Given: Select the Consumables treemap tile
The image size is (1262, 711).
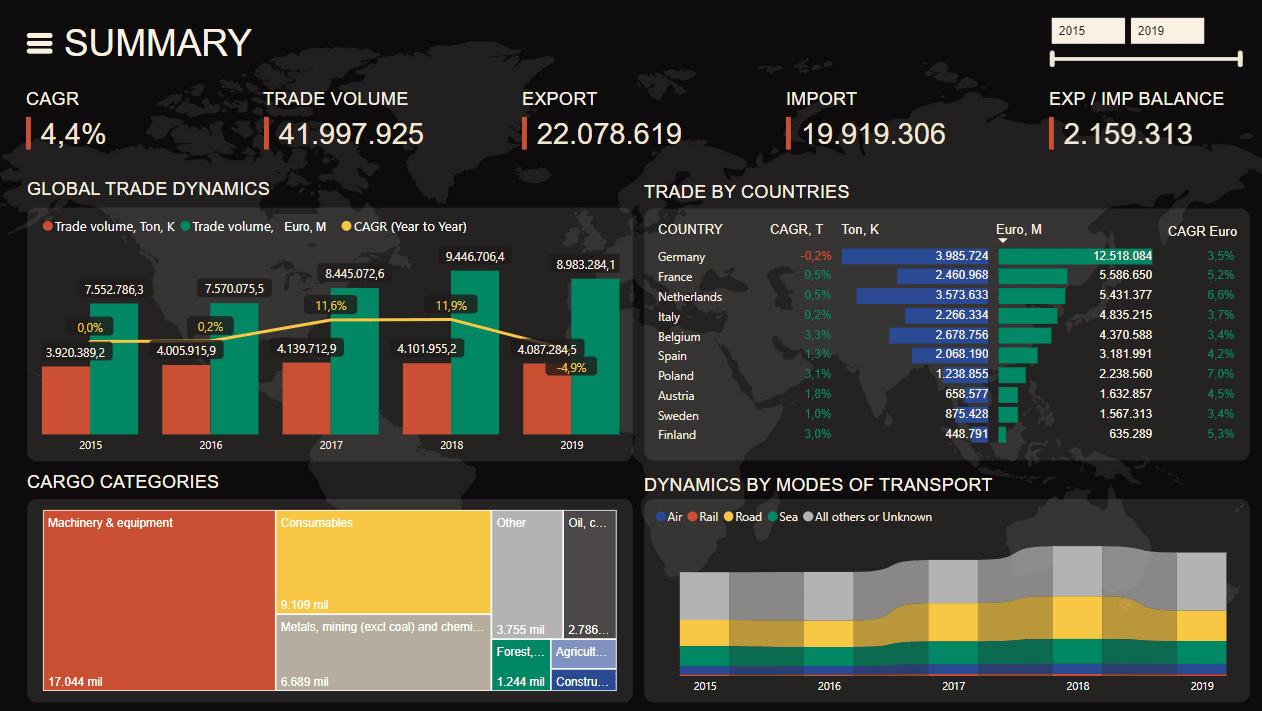Looking at the screenshot, I should pos(382,561).
